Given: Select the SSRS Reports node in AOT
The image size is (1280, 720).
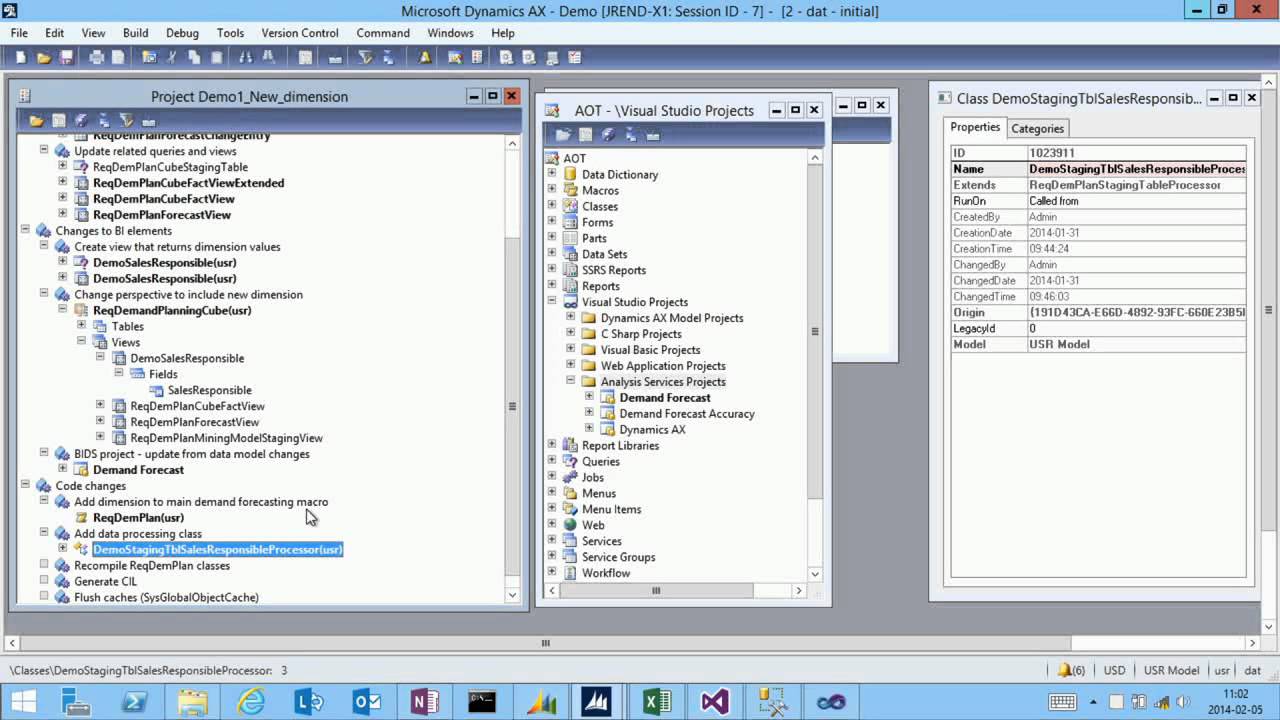Looking at the screenshot, I should [614, 270].
